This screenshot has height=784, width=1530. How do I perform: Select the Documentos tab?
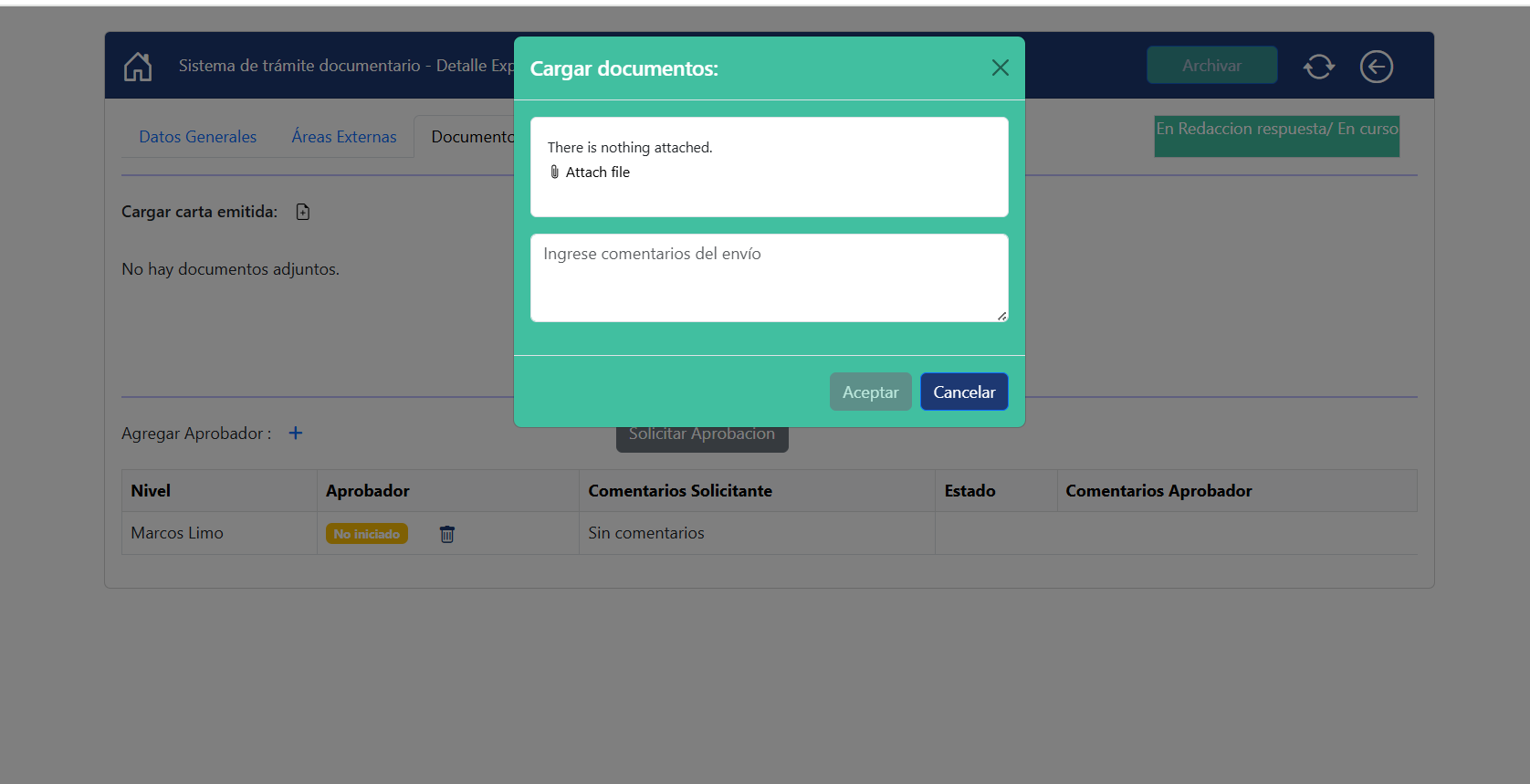coord(470,137)
